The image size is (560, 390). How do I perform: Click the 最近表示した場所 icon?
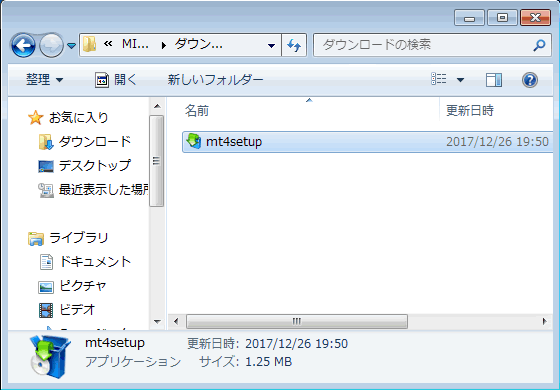(46, 190)
